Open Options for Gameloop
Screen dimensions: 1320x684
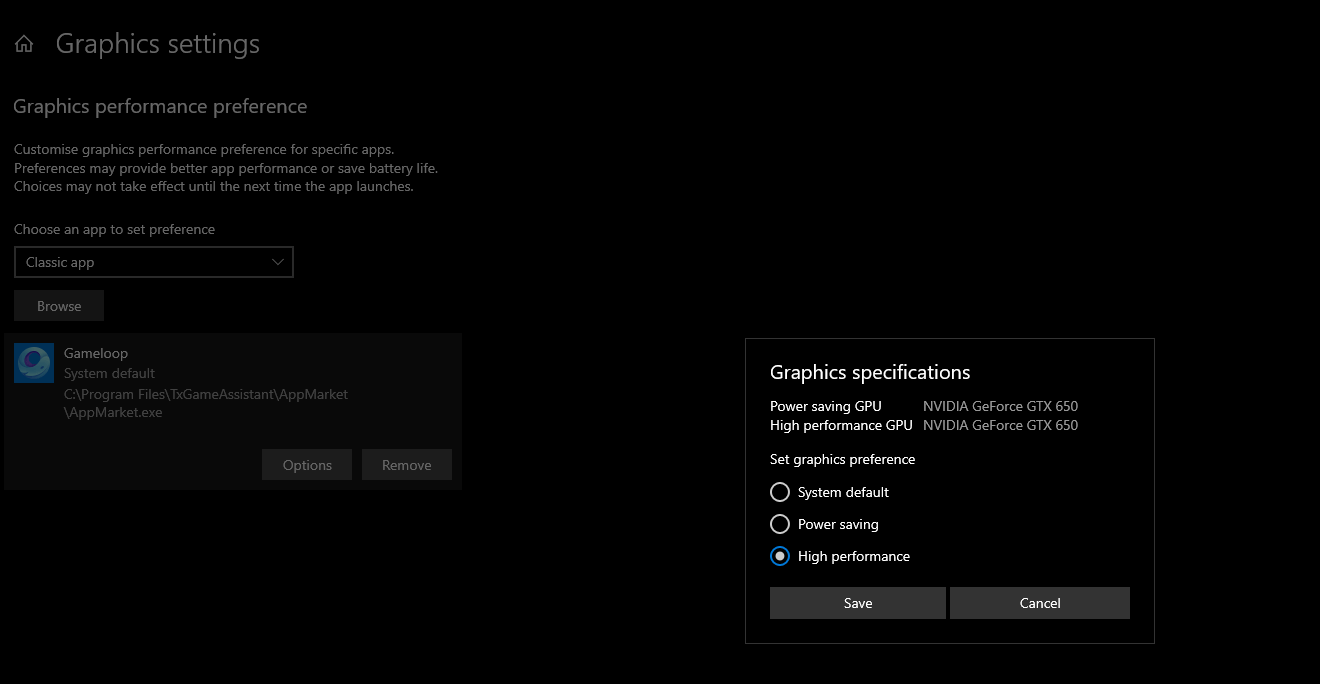[307, 465]
